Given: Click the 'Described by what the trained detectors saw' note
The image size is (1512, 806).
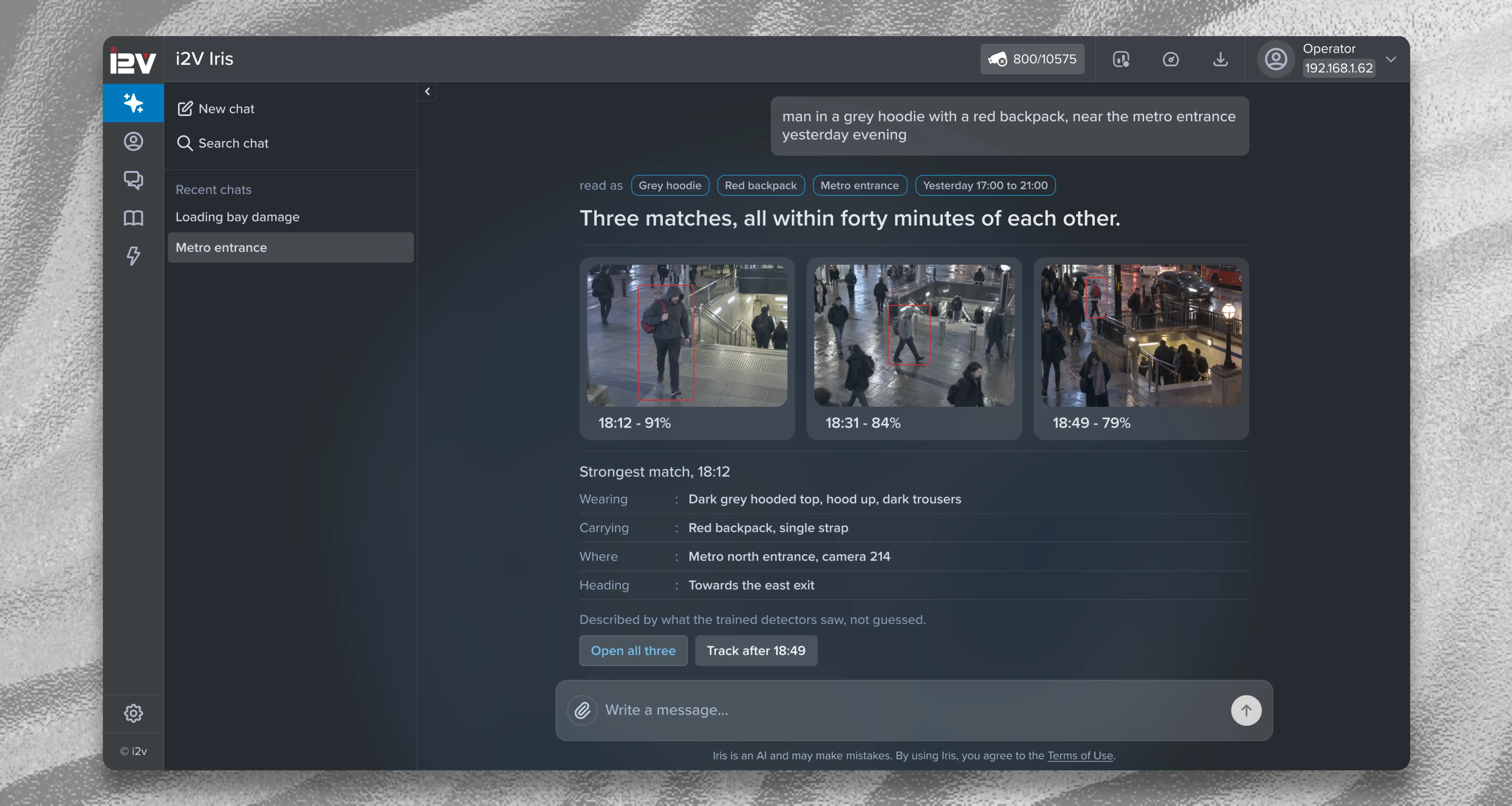Looking at the screenshot, I should (x=753, y=619).
